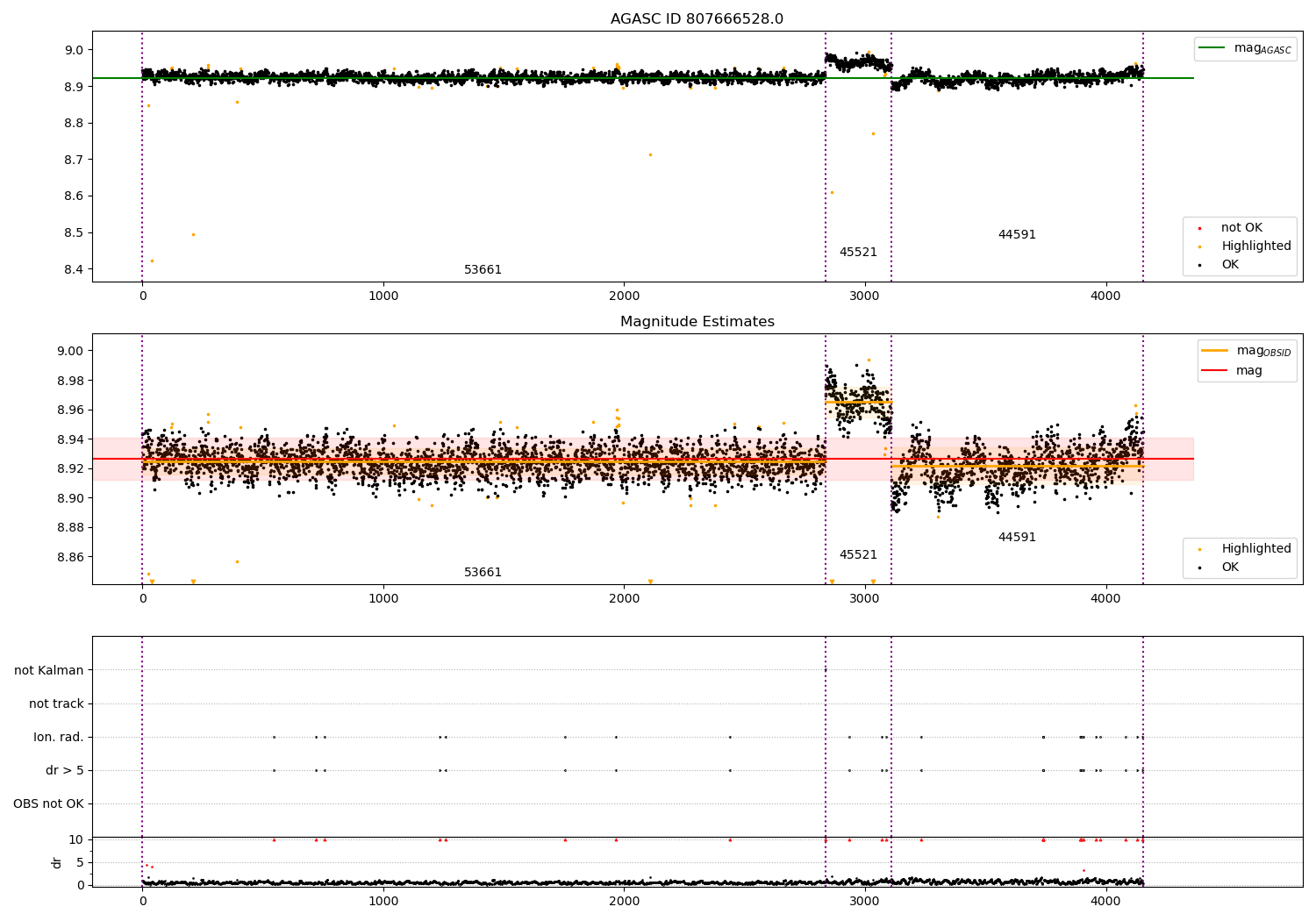
Task: Click the 53661 label in the AGASC plot
Action: 483,270
